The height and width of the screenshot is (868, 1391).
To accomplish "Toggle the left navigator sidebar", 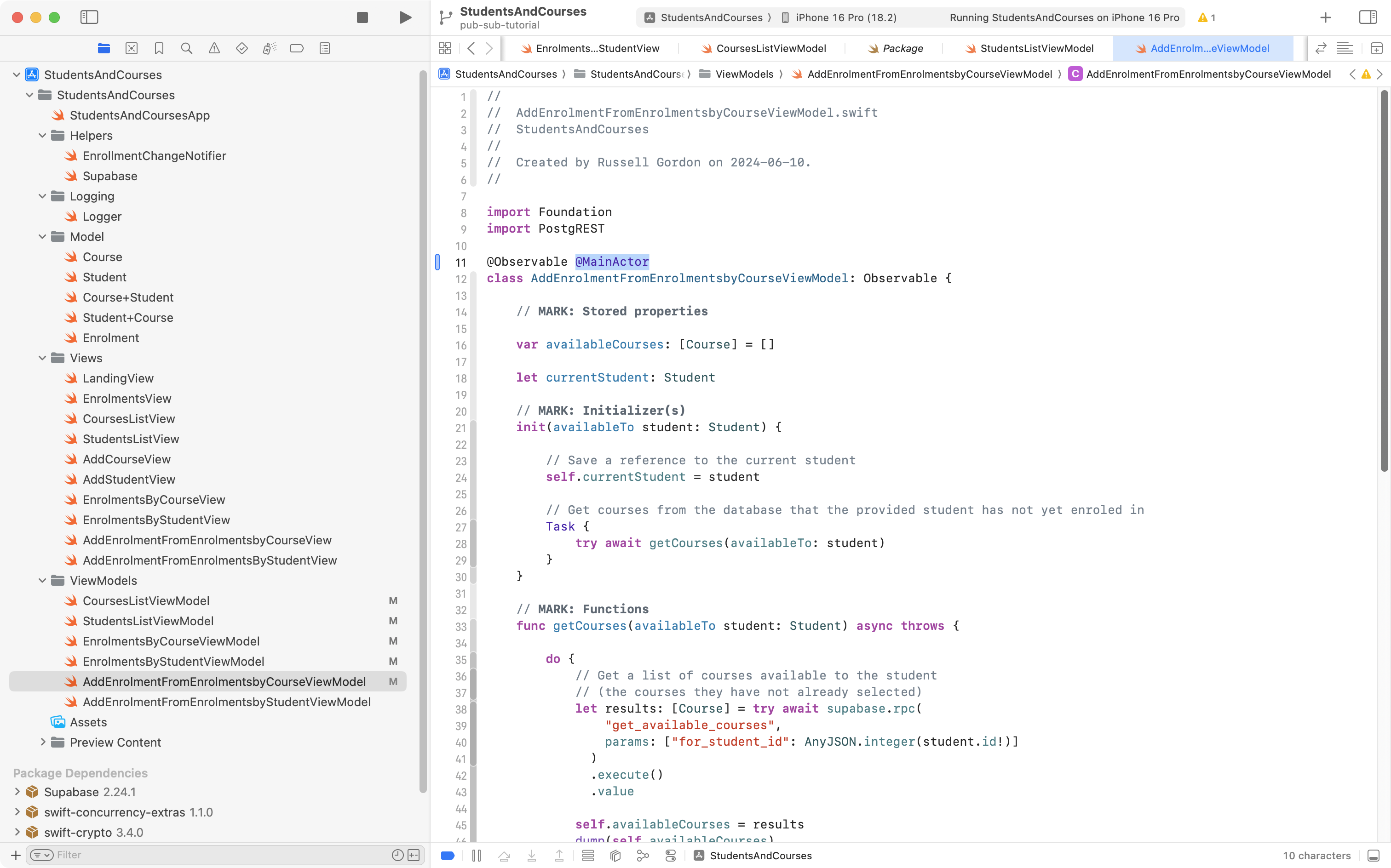I will point(89,17).
